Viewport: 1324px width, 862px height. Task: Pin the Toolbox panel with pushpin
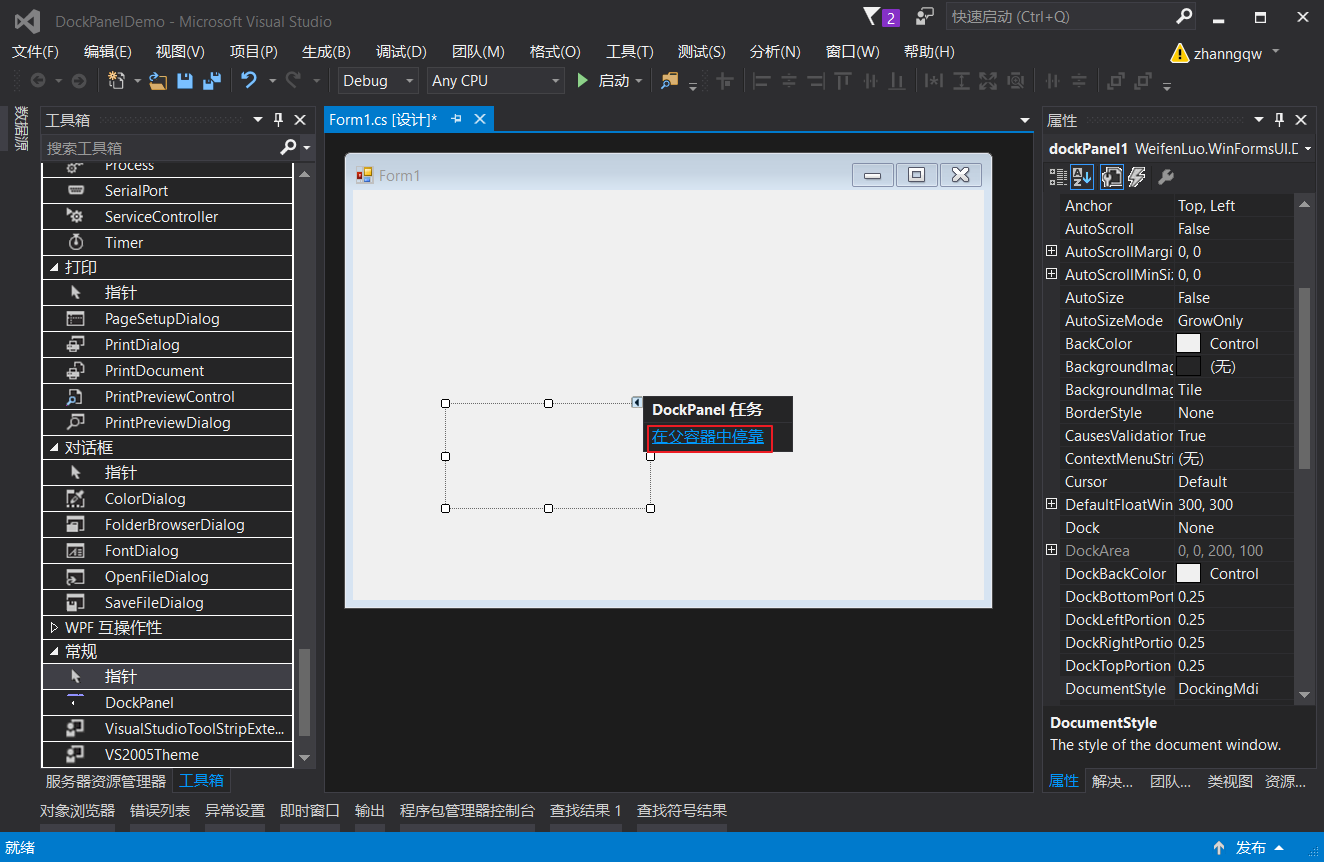[x=279, y=120]
